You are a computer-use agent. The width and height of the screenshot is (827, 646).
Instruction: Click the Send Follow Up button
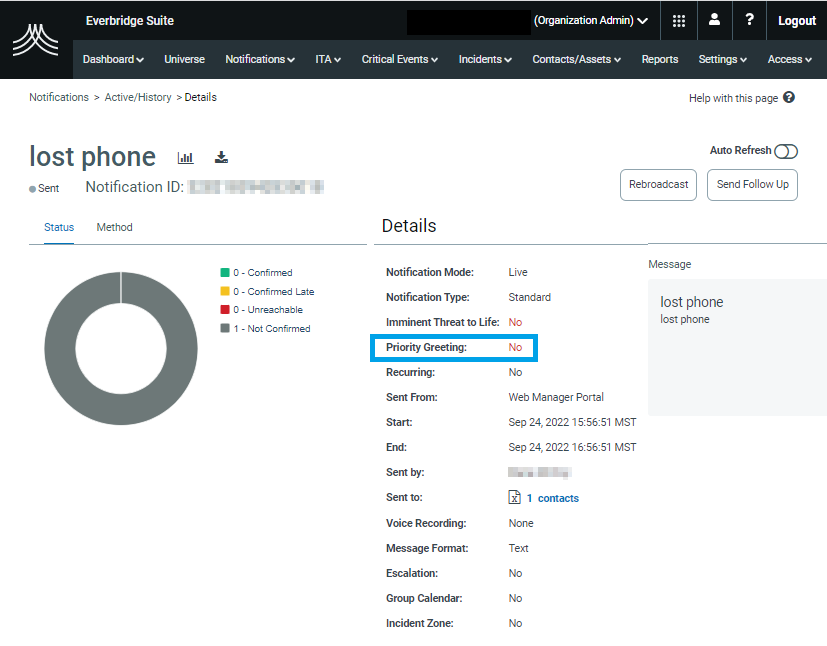752,185
